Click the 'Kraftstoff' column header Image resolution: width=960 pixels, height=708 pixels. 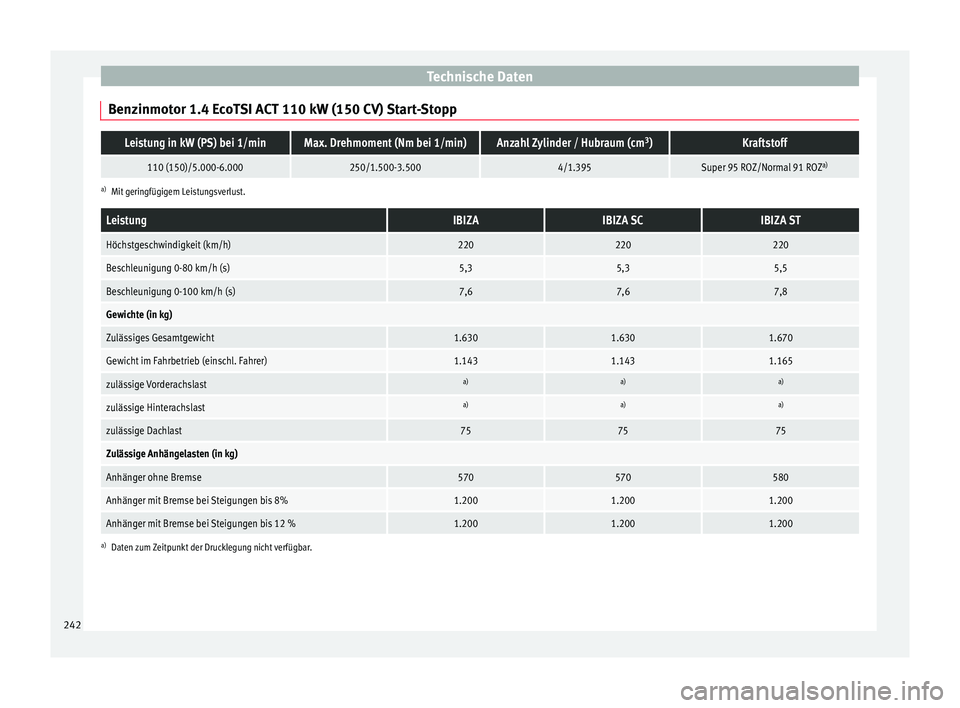(x=765, y=143)
